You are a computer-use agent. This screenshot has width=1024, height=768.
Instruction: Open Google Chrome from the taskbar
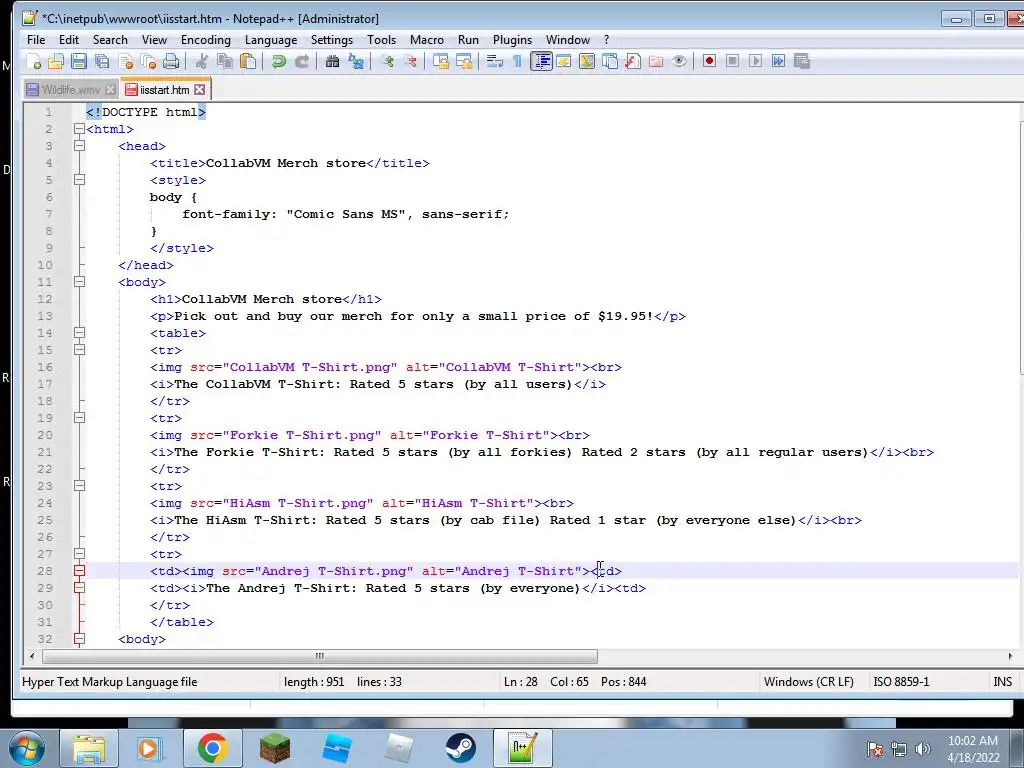212,748
